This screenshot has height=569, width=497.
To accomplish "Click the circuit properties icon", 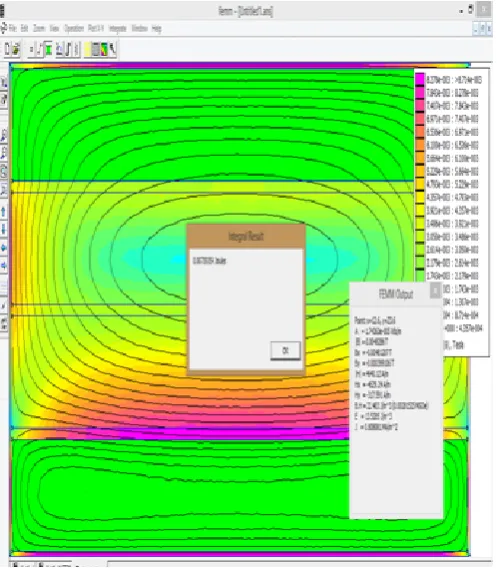I will (x=77, y=49).
